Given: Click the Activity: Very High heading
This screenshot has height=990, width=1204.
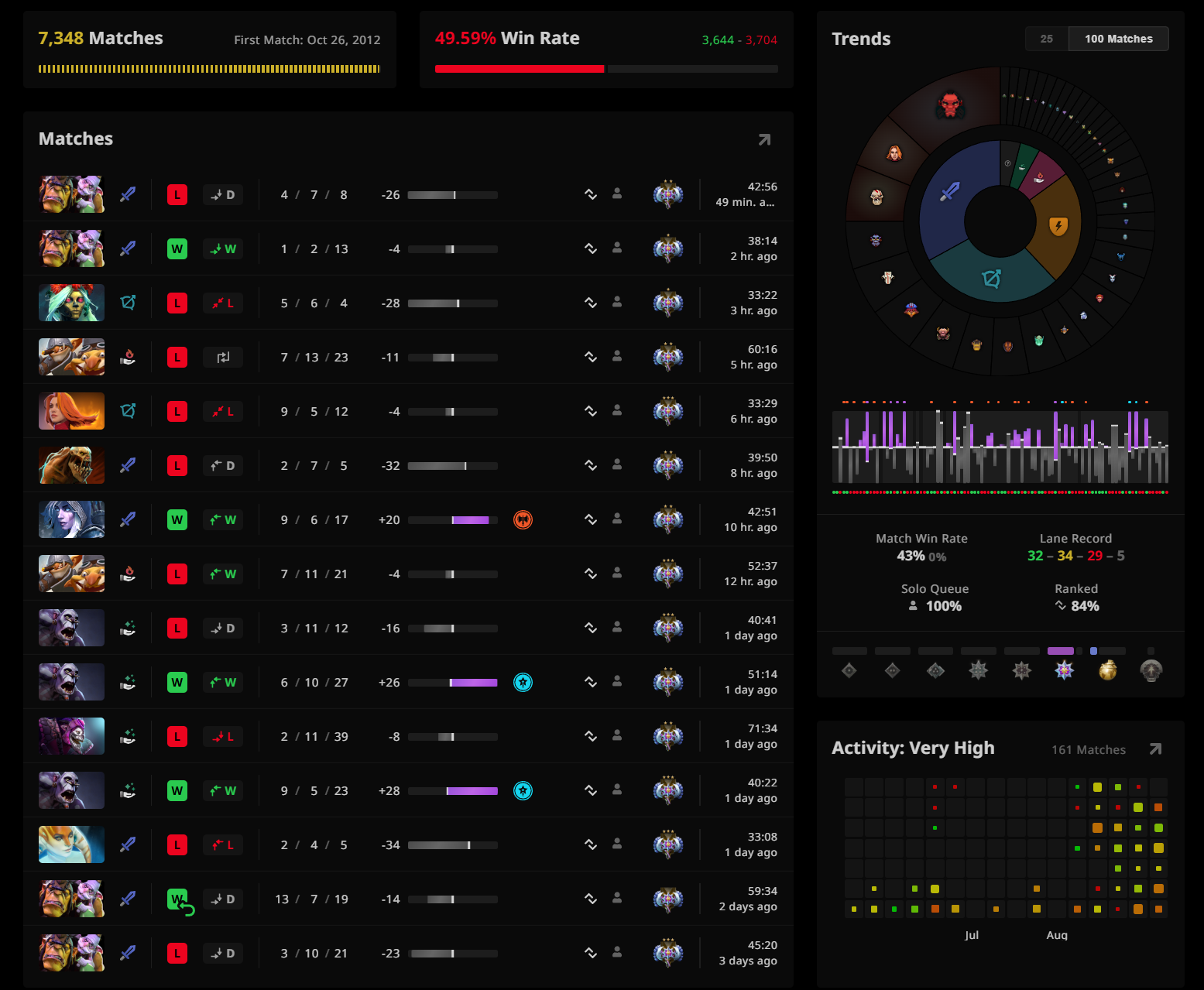Looking at the screenshot, I should pos(913,748).
